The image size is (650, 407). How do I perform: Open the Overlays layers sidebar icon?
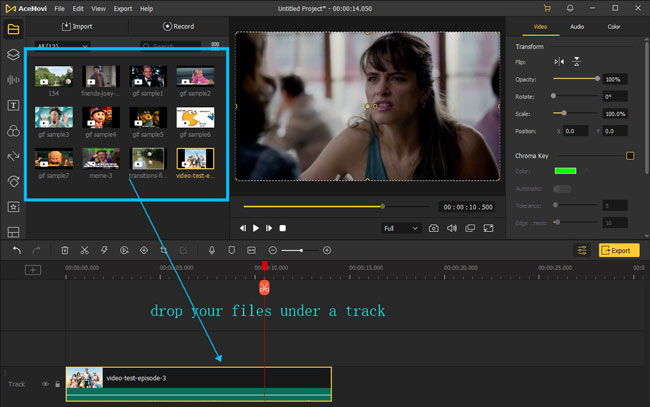point(13,54)
